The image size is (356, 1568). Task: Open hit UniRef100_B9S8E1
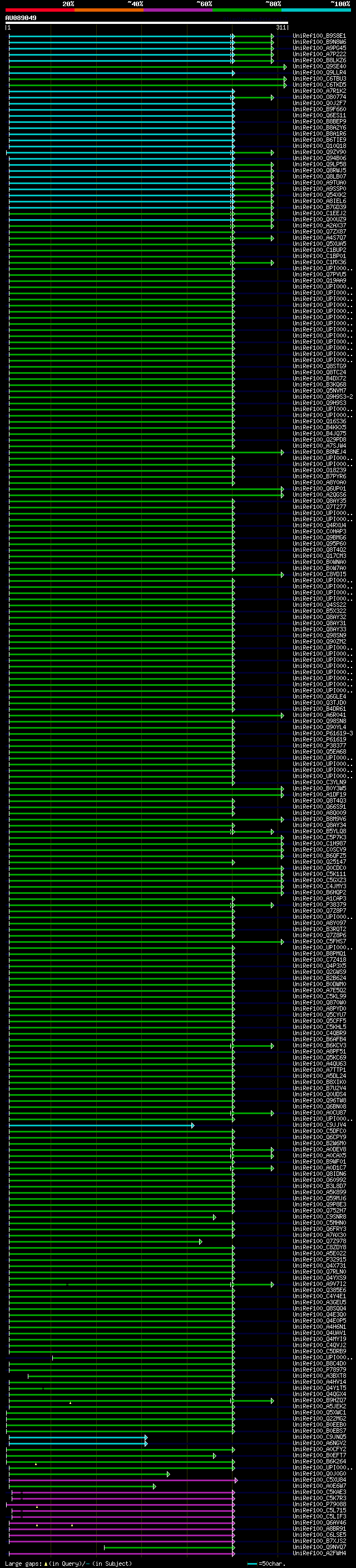tap(319, 36)
